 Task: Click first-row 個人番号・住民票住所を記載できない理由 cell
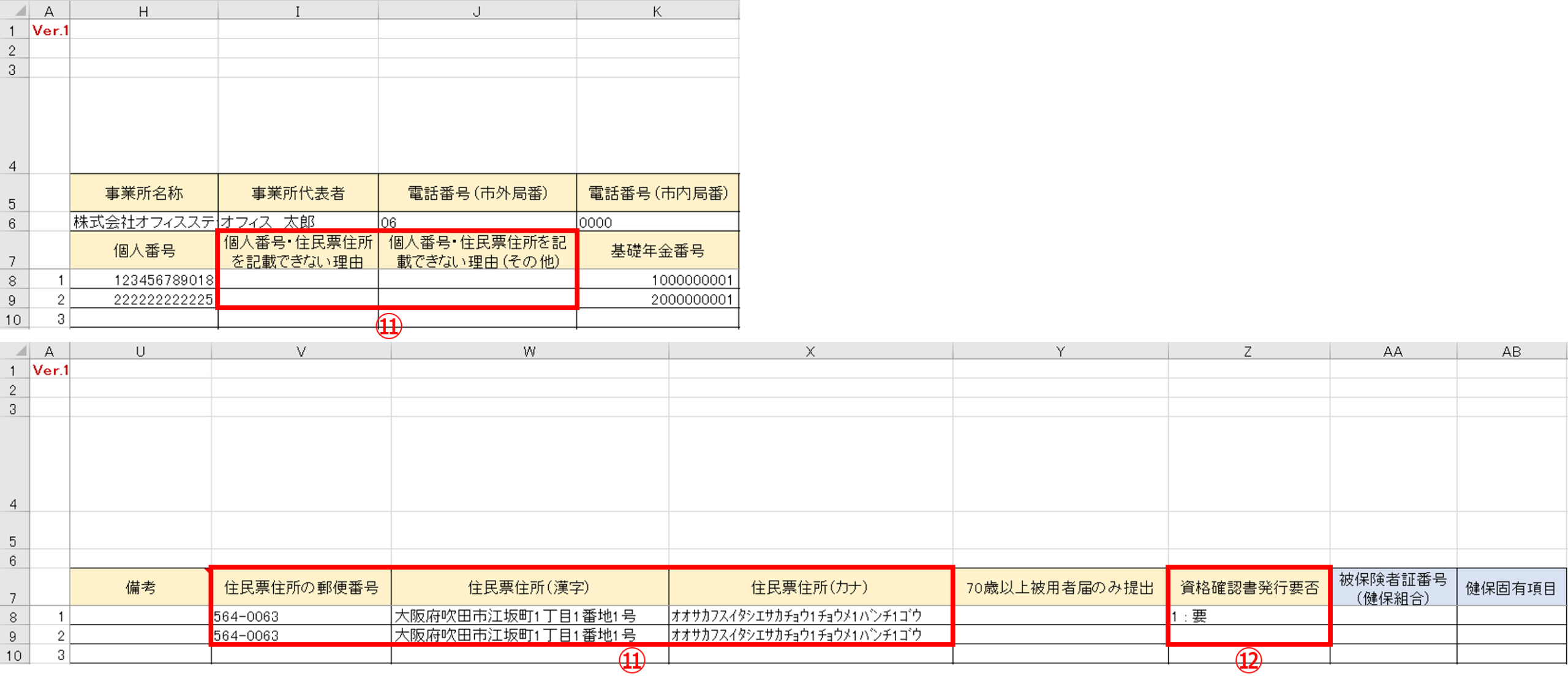click(298, 280)
